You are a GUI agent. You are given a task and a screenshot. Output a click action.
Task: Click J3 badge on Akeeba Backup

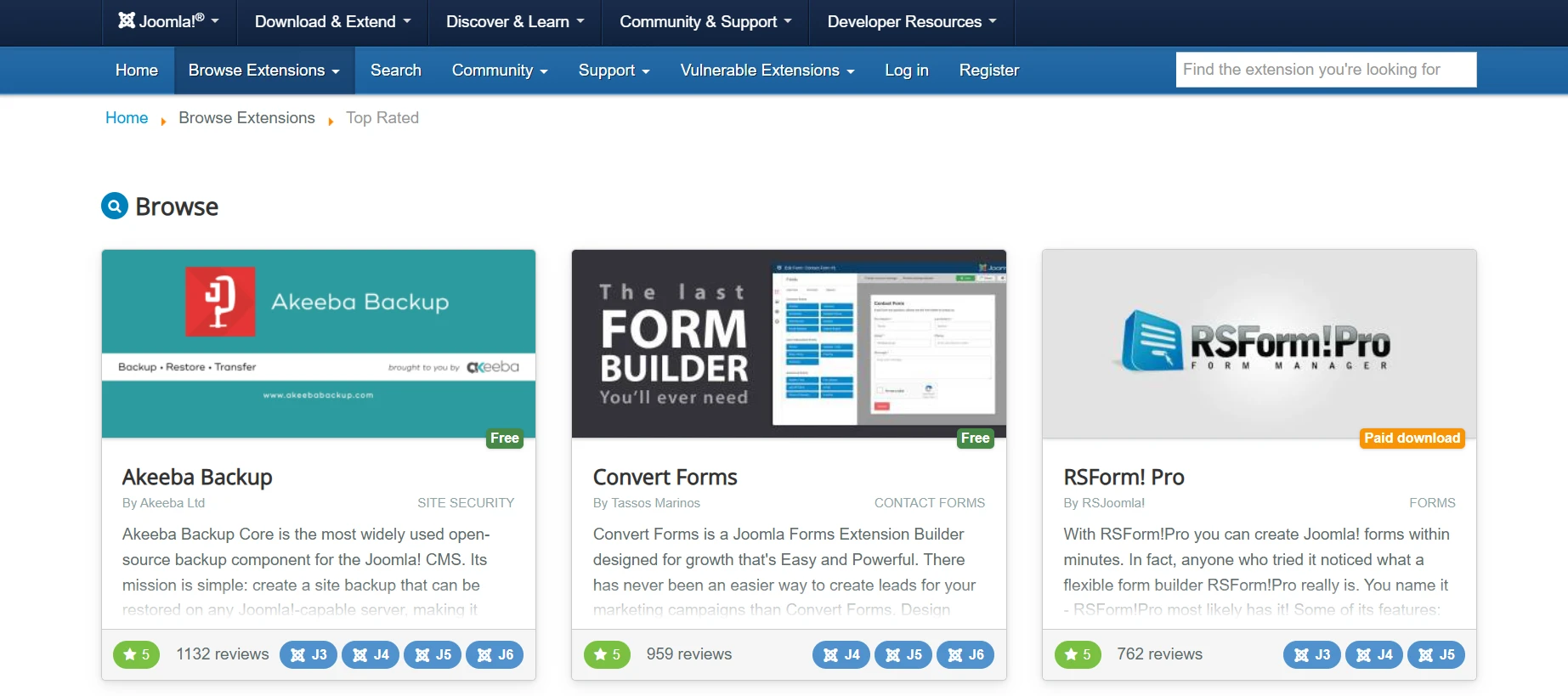point(309,655)
